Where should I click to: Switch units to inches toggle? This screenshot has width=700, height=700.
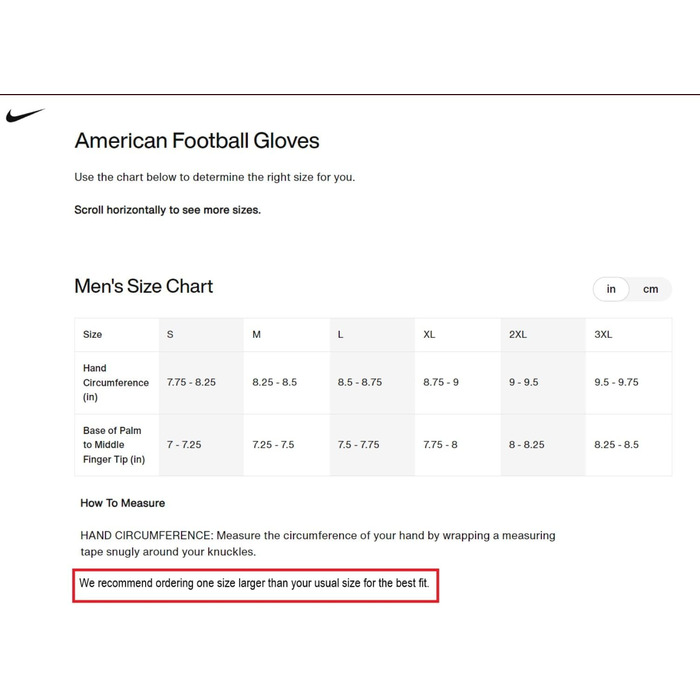tap(611, 289)
